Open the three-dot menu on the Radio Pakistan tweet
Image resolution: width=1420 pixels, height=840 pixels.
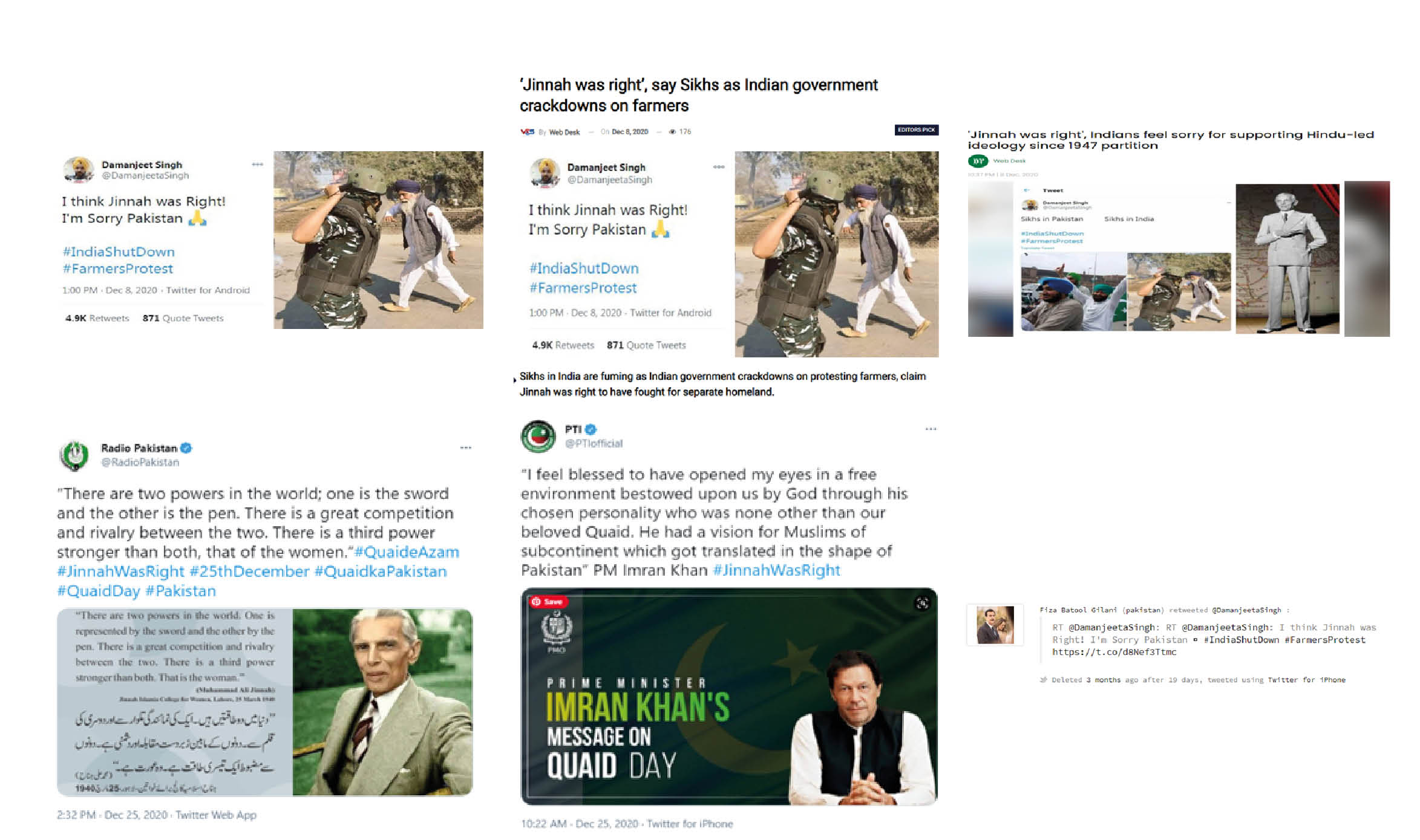[x=465, y=448]
